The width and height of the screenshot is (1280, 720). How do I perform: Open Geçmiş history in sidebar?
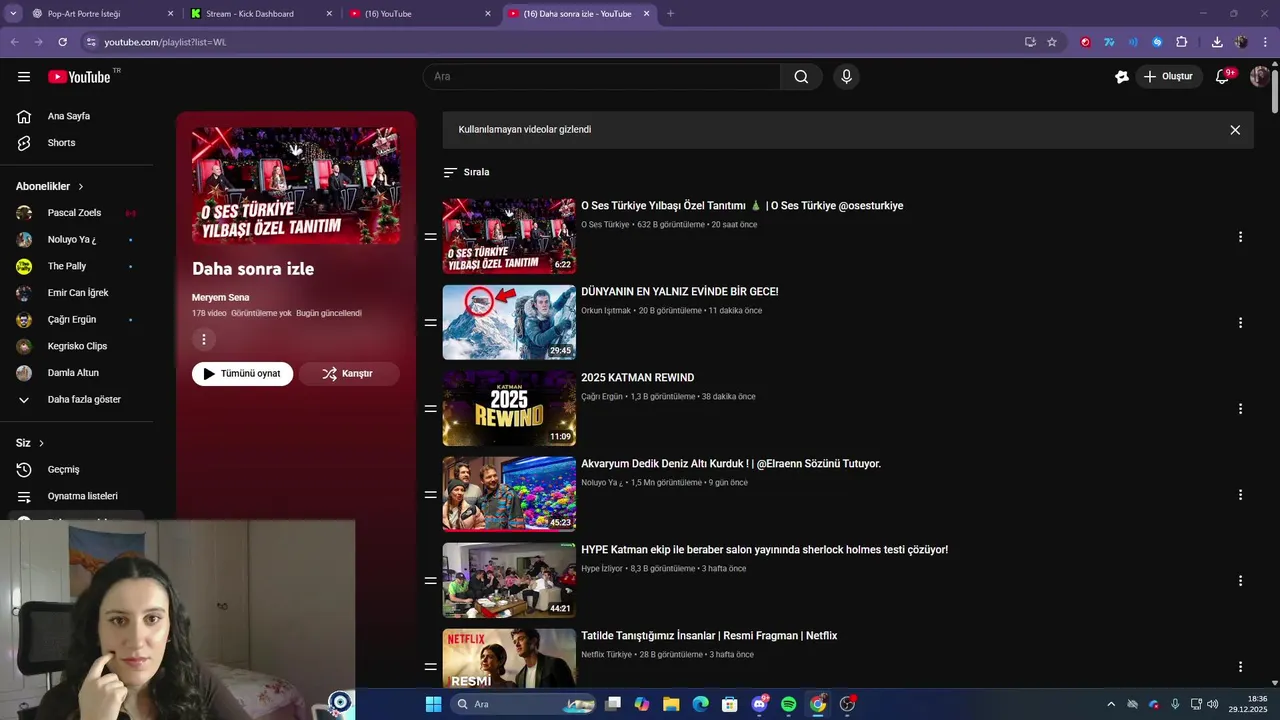click(x=76, y=470)
